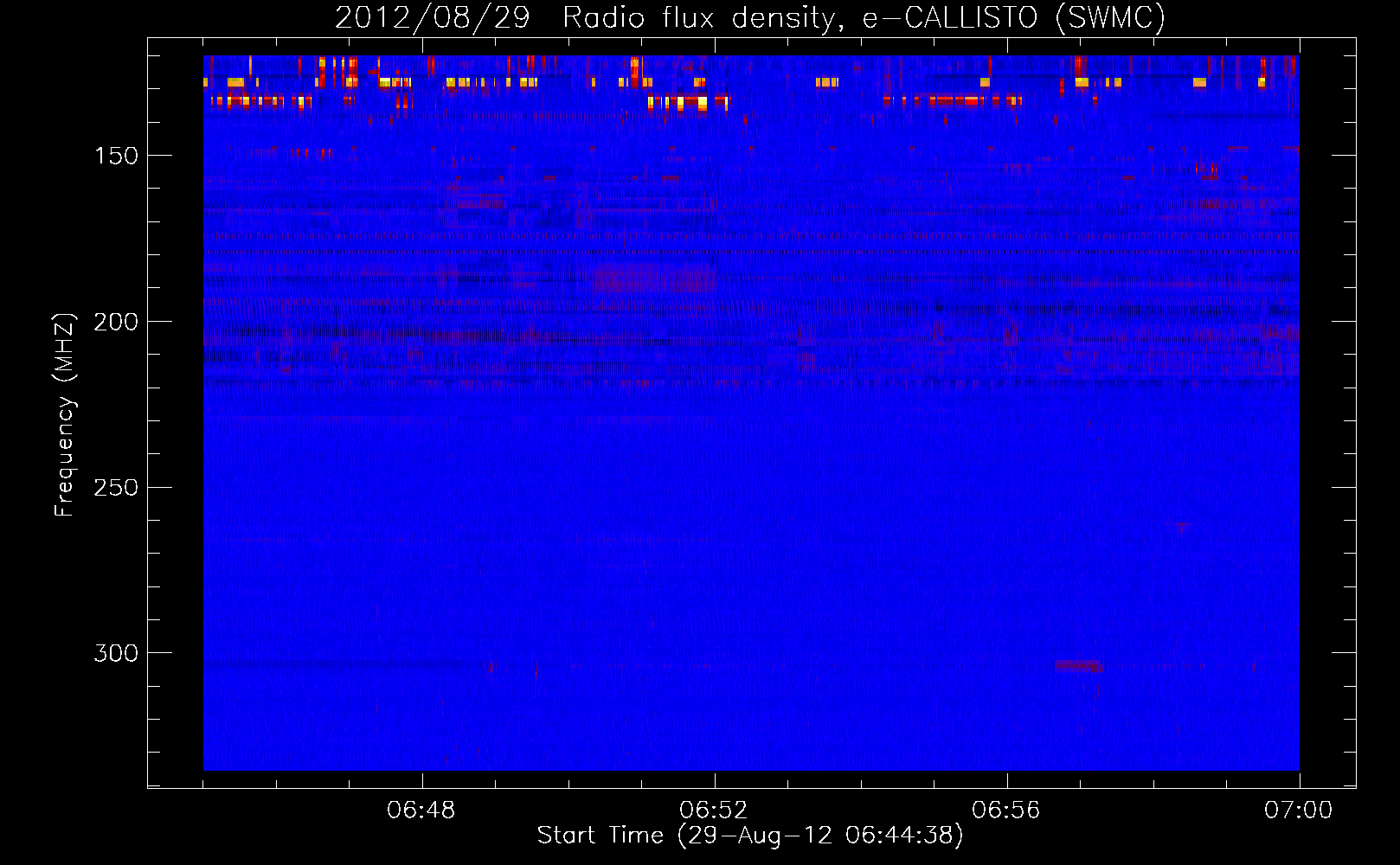Click the 06:56 time tick label
Screen dimensions: 1400x865
click(x=1006, y=811)
